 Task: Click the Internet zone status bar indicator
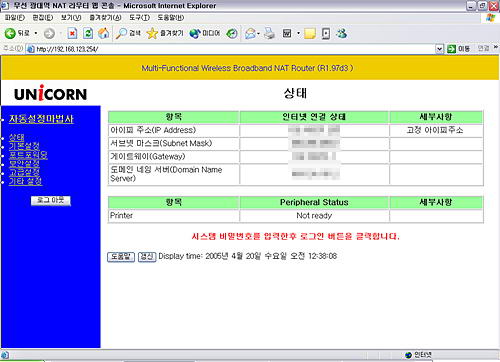(418, 355)
